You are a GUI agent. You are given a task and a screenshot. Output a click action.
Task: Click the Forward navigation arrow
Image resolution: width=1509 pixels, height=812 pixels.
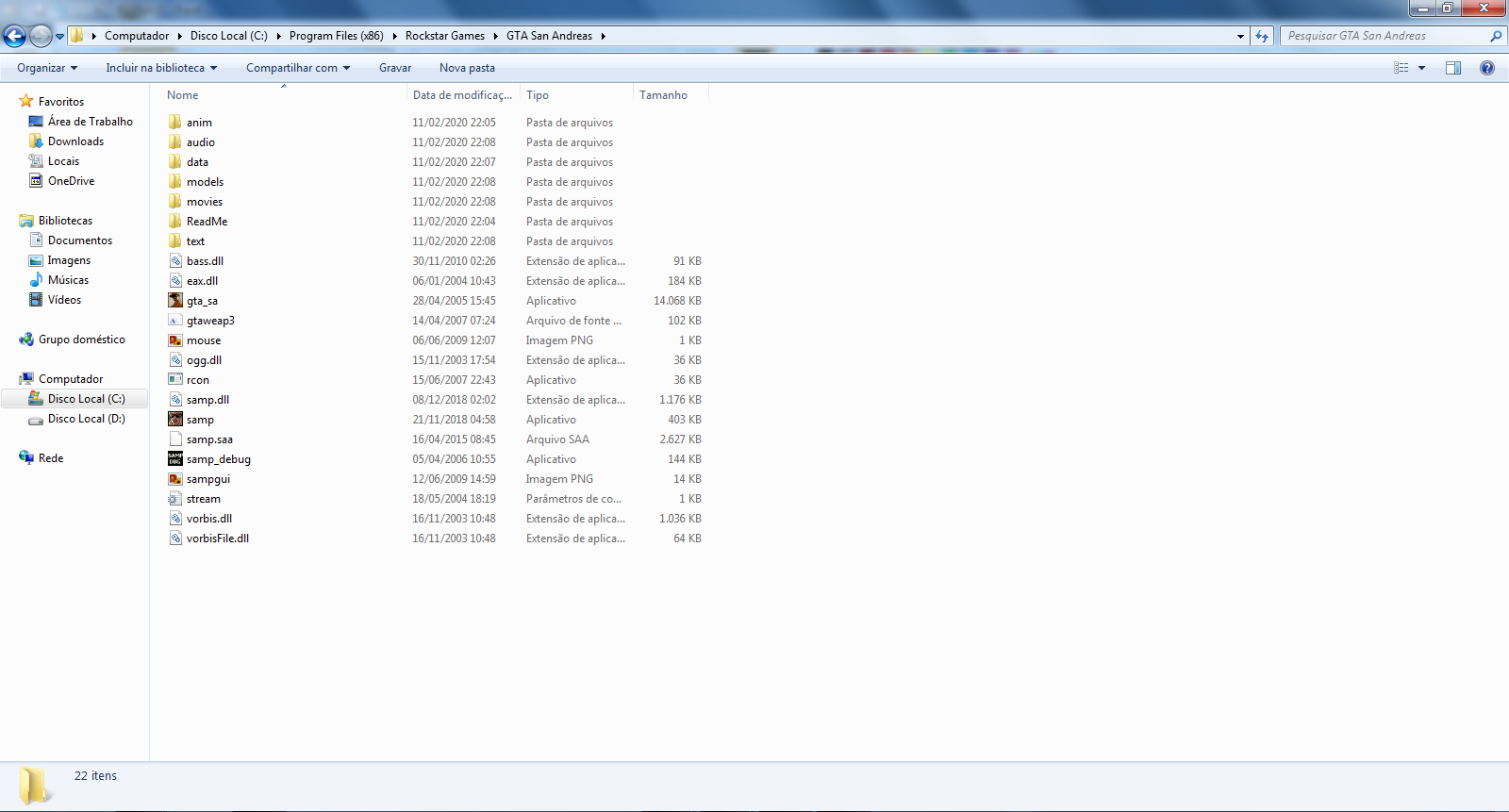click(x=41, y=36)
